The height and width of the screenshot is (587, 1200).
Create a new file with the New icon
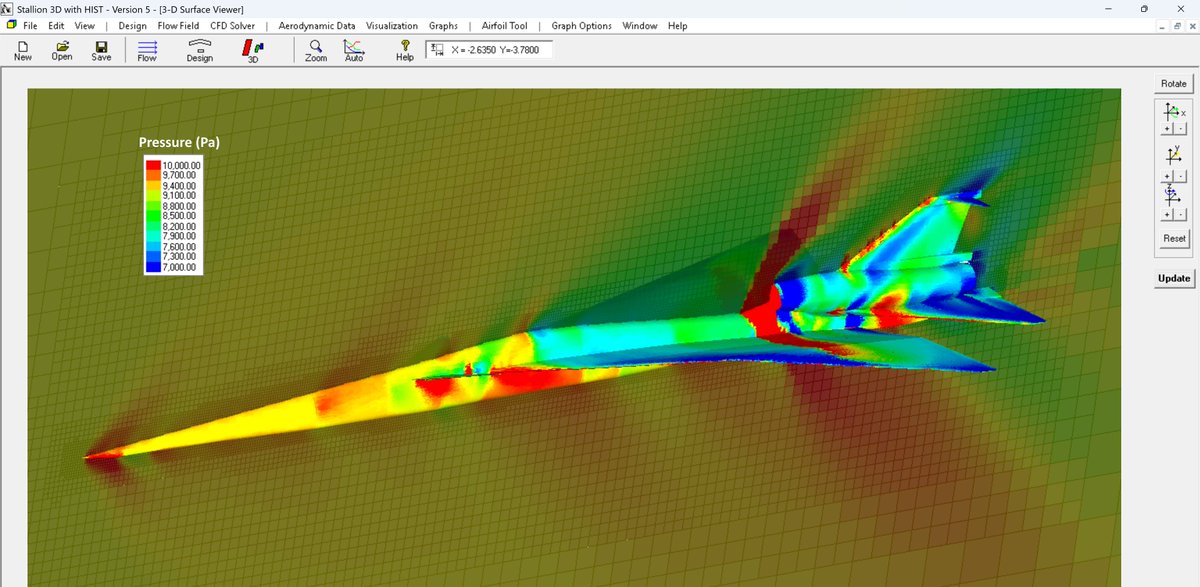[21, 48]
